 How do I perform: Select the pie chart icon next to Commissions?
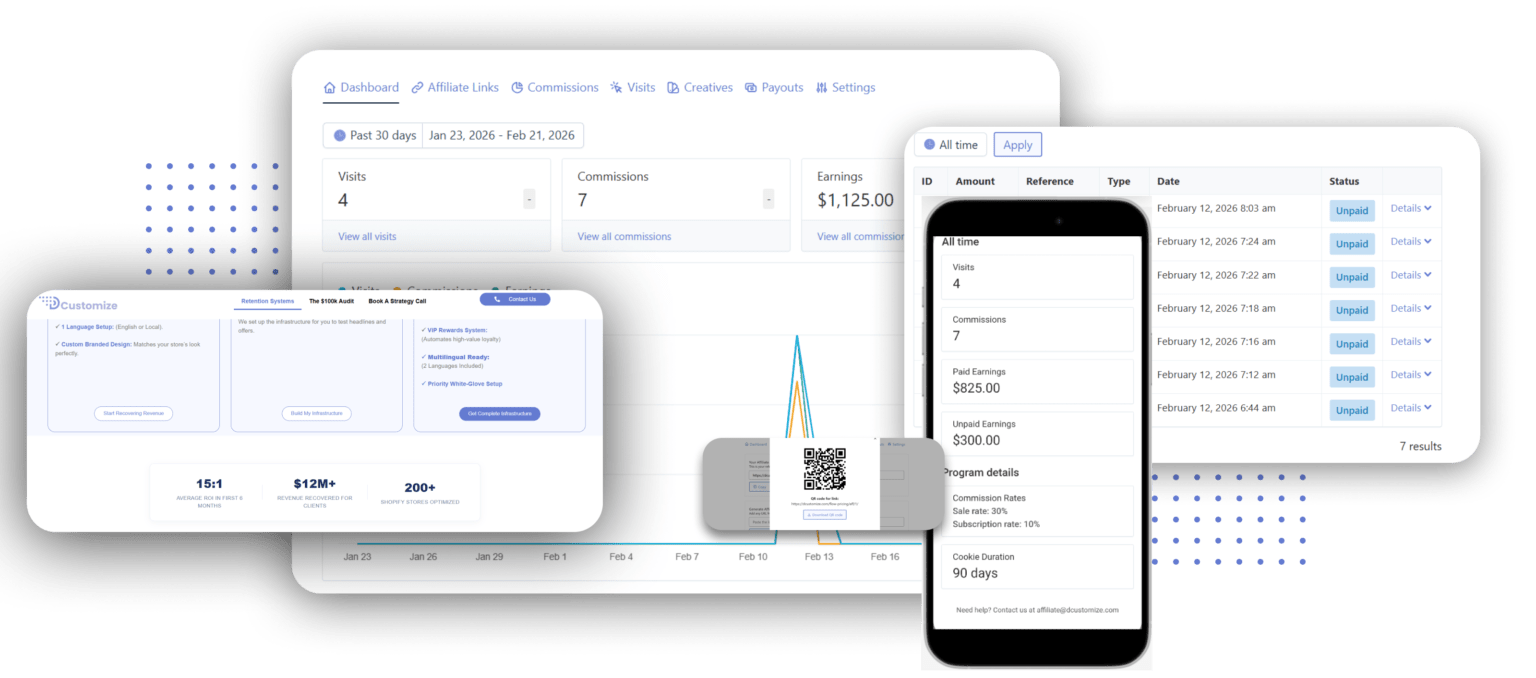(517, 87)
